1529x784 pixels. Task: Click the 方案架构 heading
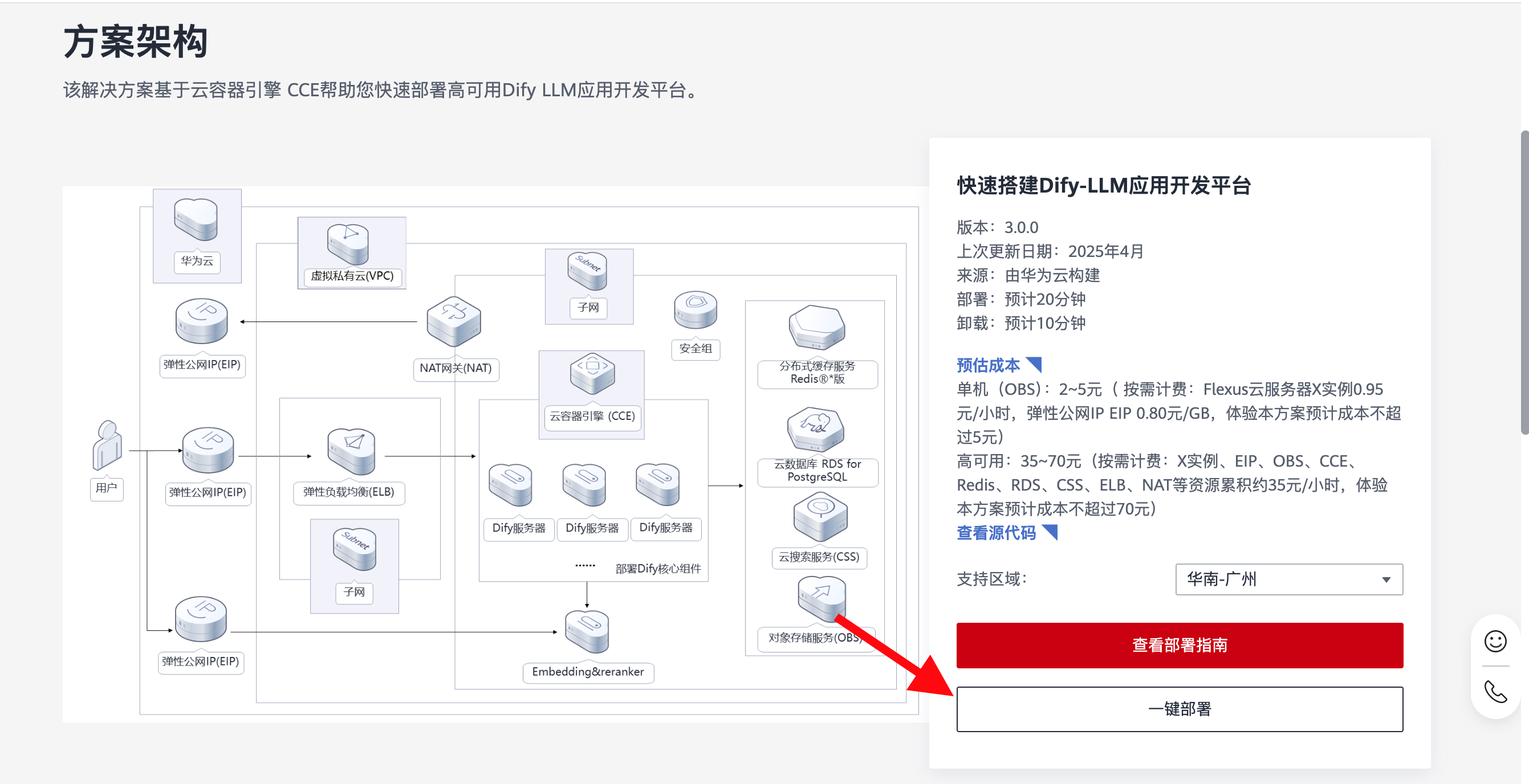(136, 42)
